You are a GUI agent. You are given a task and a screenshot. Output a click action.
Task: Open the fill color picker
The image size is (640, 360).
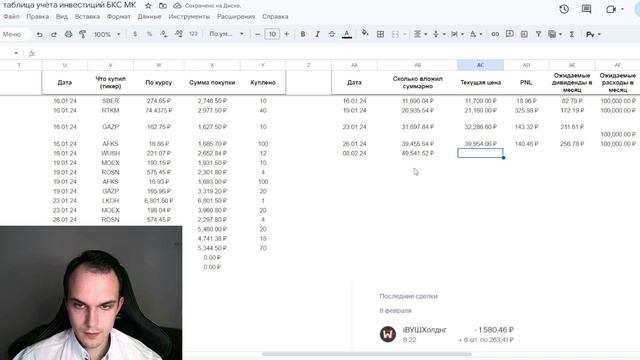click(x=365, y=33)
